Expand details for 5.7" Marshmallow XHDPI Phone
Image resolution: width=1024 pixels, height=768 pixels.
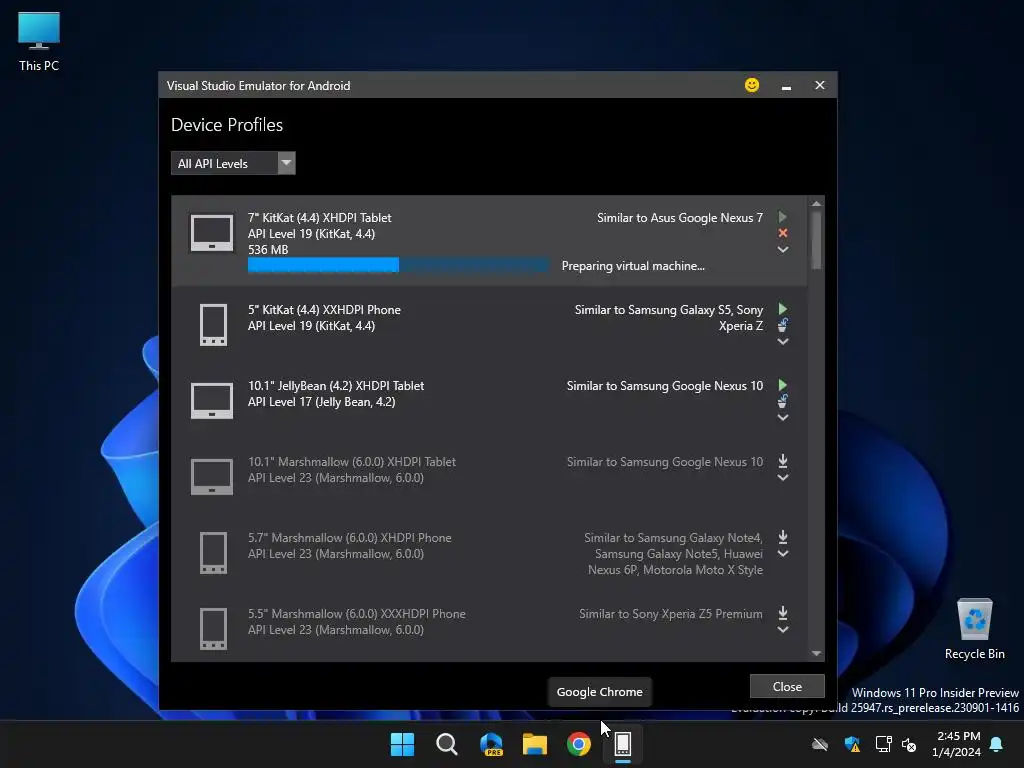[782, 554]
